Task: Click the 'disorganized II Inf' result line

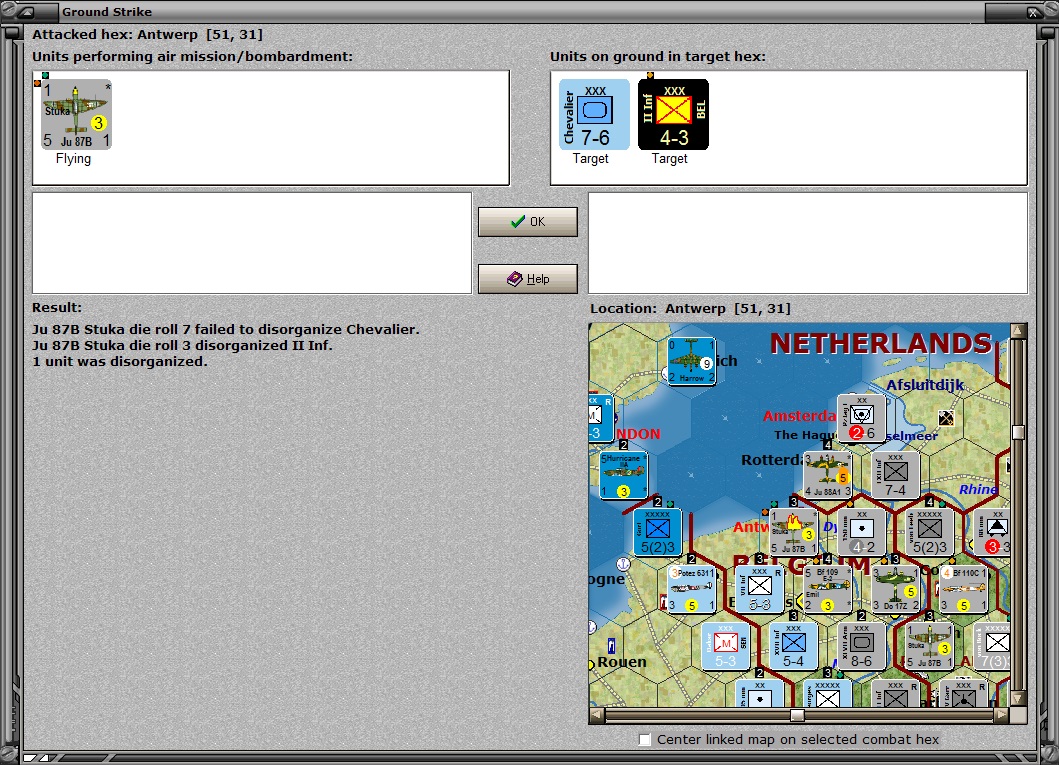Action: [x=182, y=345]
